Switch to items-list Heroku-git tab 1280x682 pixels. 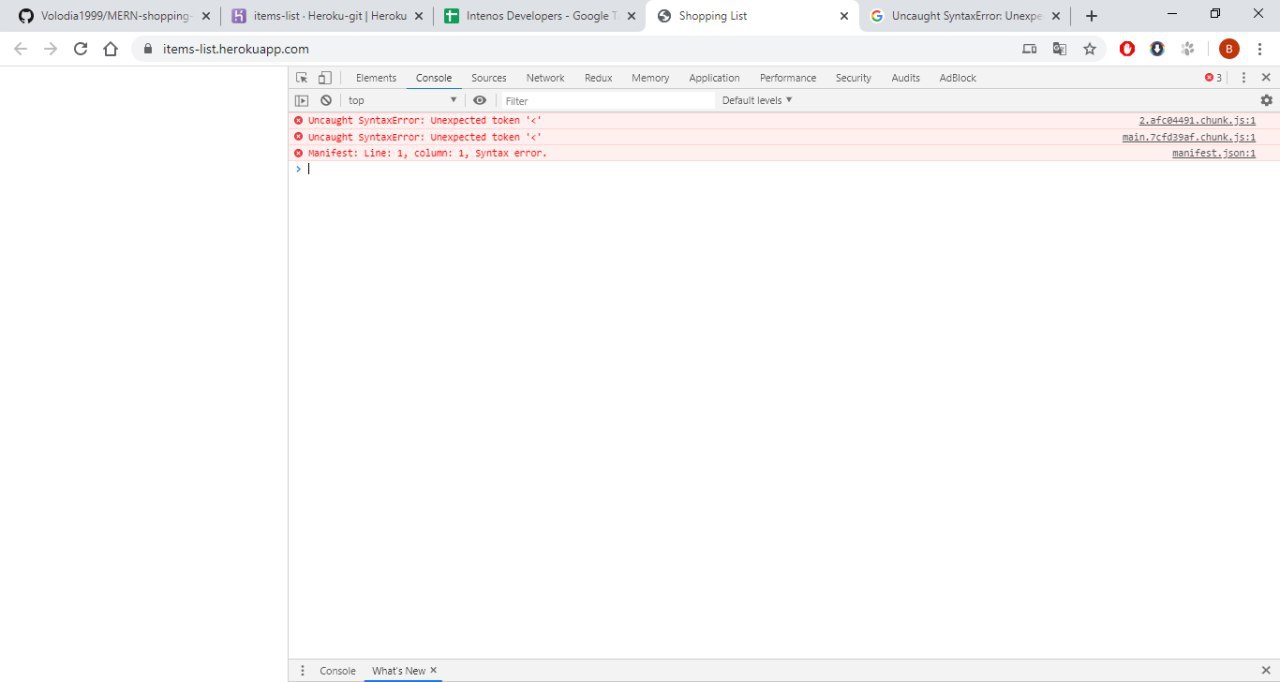coord(330,16)
